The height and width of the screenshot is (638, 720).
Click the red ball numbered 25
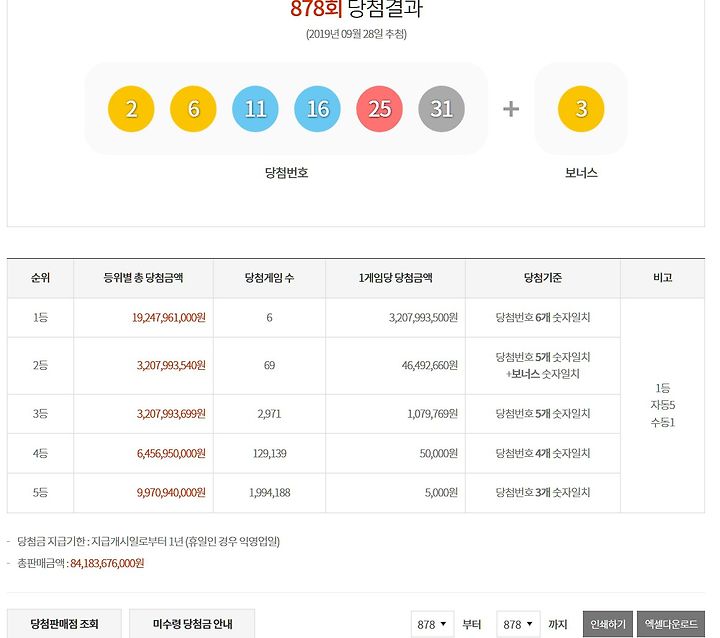[379, 109]
